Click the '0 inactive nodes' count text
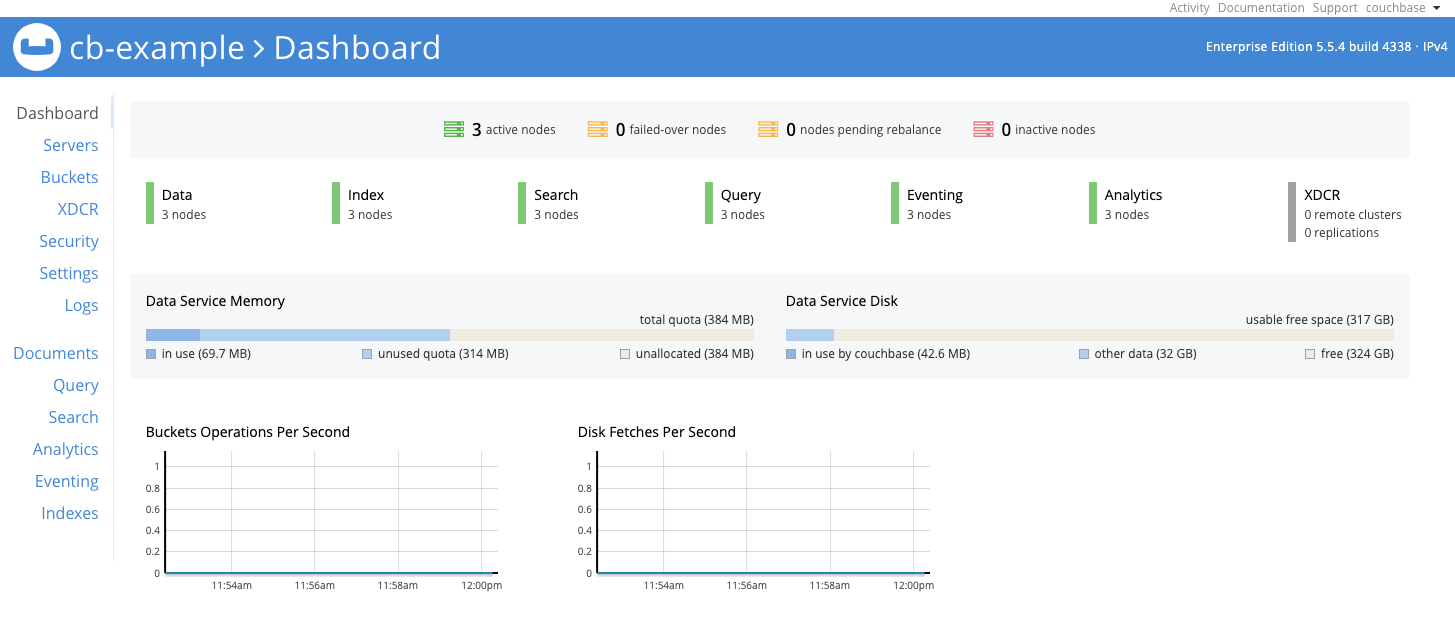The width and height of the screenshot is (1455, 618). [1049, 129]
